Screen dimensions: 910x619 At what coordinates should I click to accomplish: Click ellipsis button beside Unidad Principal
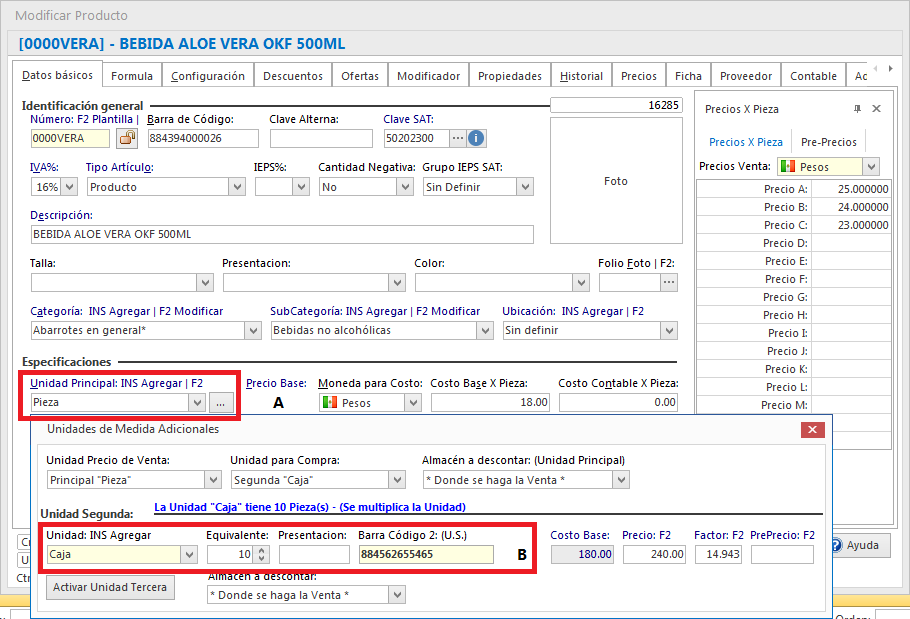click(222, 402)
